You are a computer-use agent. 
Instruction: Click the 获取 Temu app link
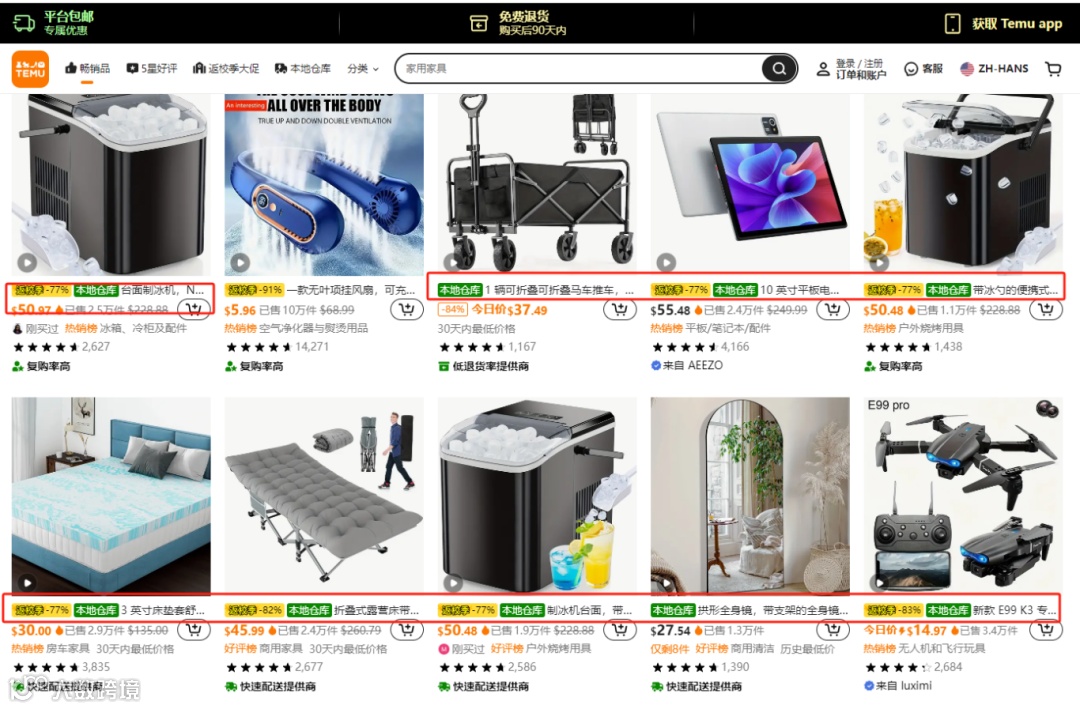(x=1004, y=24)
